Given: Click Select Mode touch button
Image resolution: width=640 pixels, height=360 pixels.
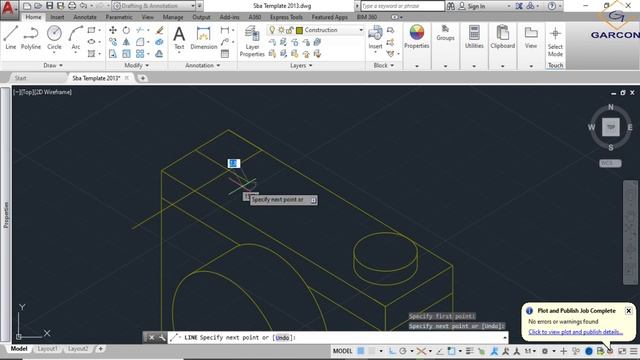Looking at the screenshot, I should (x=555, y=41).
